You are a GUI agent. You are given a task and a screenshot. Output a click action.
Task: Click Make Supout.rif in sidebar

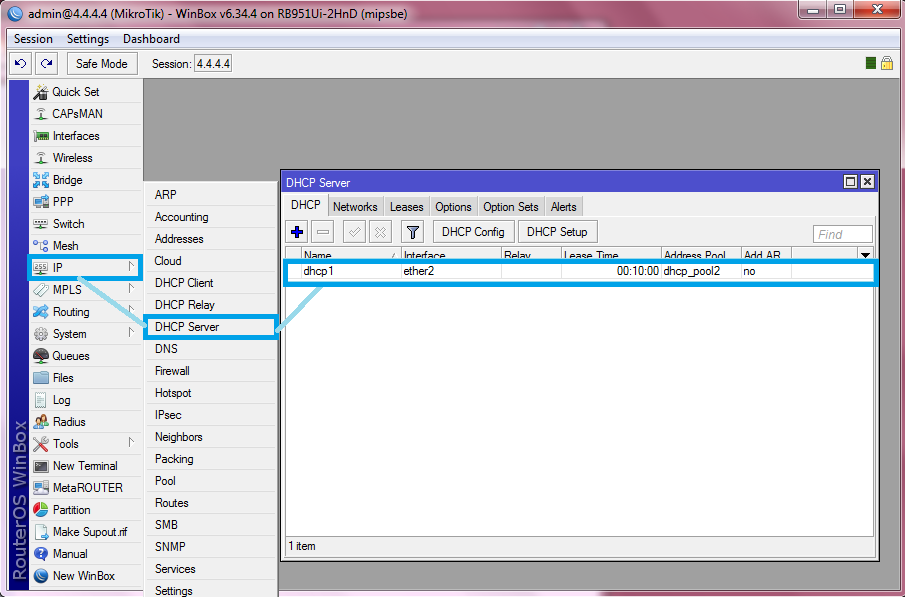tap(85, 532)
